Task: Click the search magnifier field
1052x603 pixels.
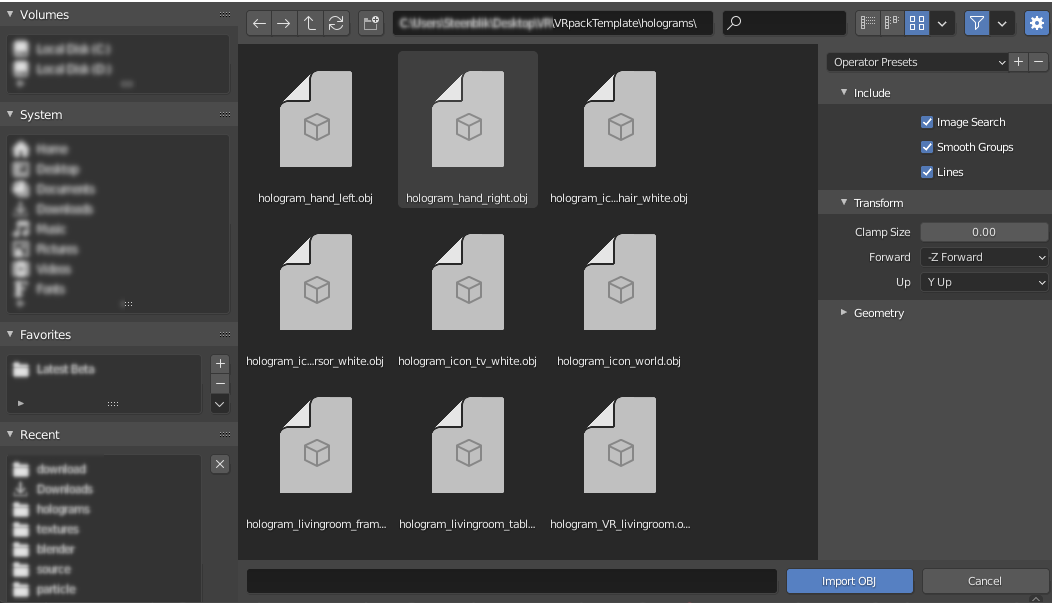Action: tap(784, 23)
